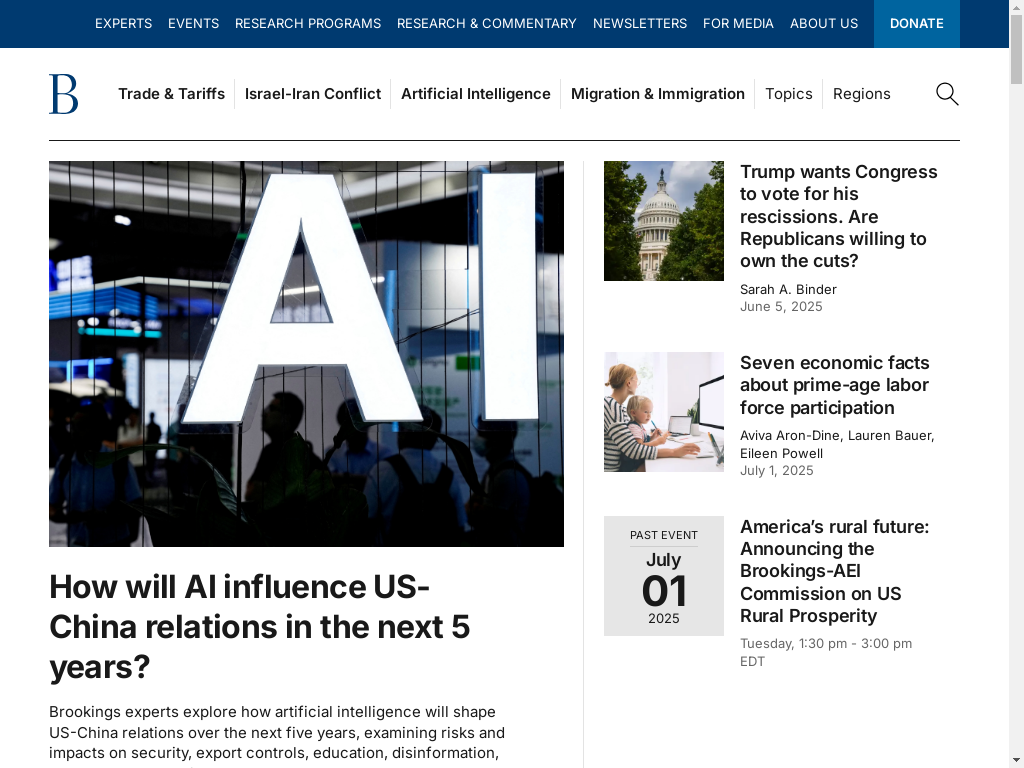1024x768 pixels.
Task: Open article Trump wants Congress to vote
Action: pyautogui.click(x=839, y=216)
